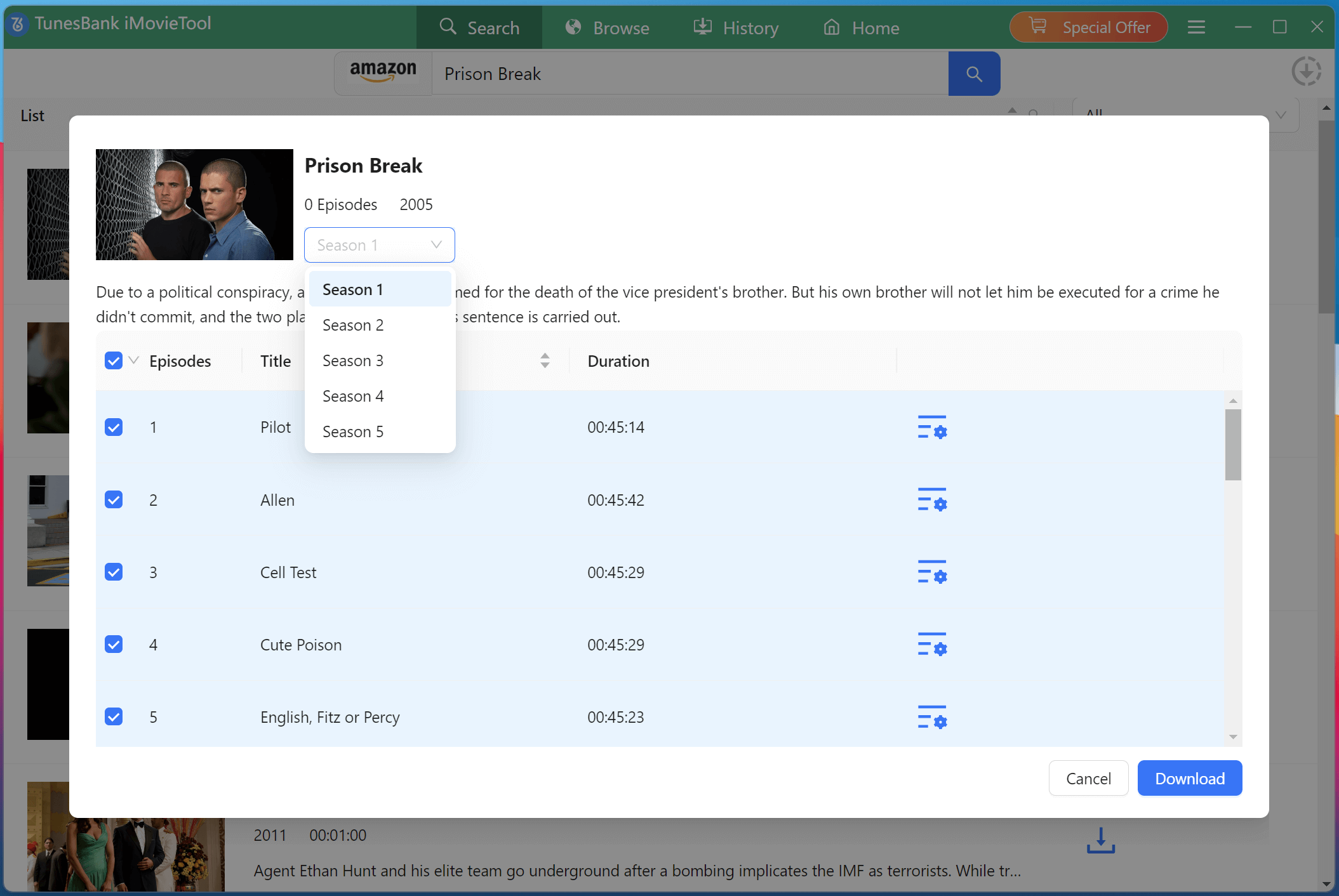Open settings icon for Cell Test episode
This screenshot has height=896, width=1339.
[932, 572]
